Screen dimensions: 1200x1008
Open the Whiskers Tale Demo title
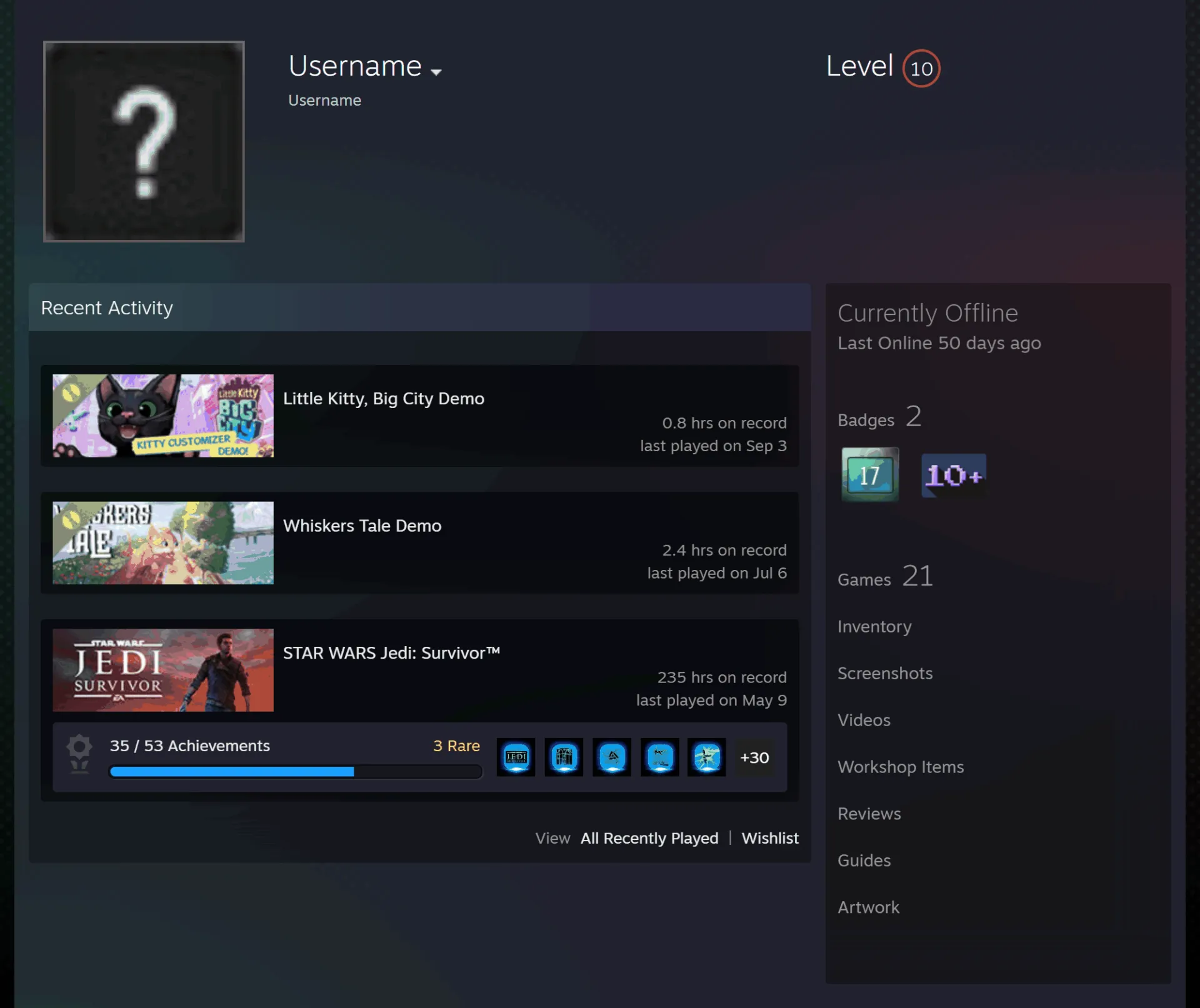tap(362, 526)
